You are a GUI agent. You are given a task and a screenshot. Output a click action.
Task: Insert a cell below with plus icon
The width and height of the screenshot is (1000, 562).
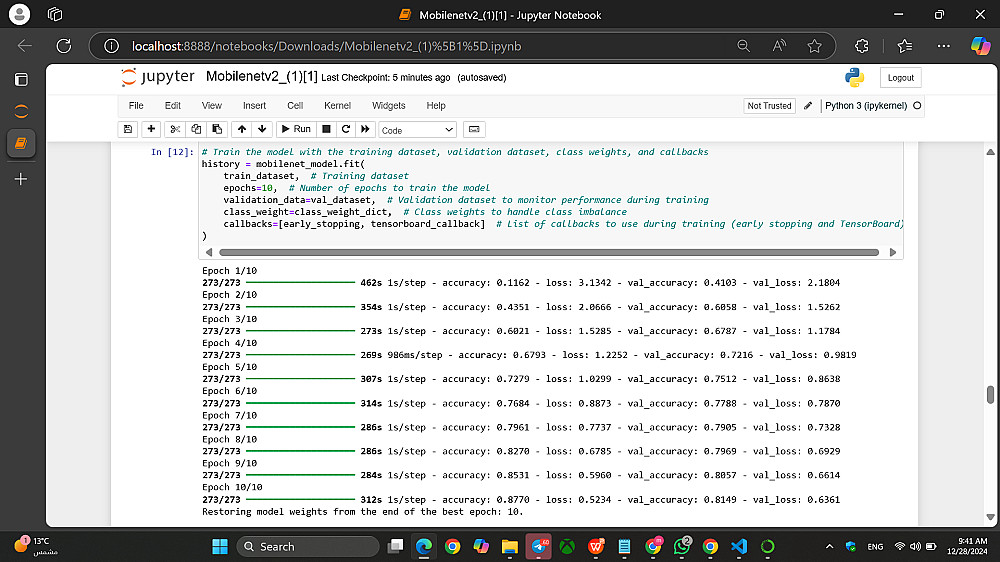click(151, 129)
